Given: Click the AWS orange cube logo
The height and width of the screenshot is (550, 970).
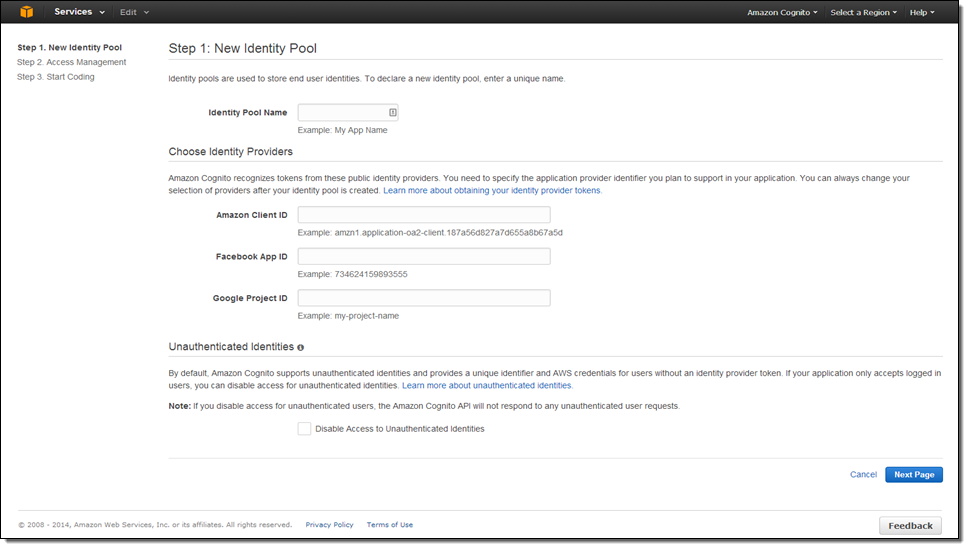Looking at the screenshot, I should pos(27,12).
